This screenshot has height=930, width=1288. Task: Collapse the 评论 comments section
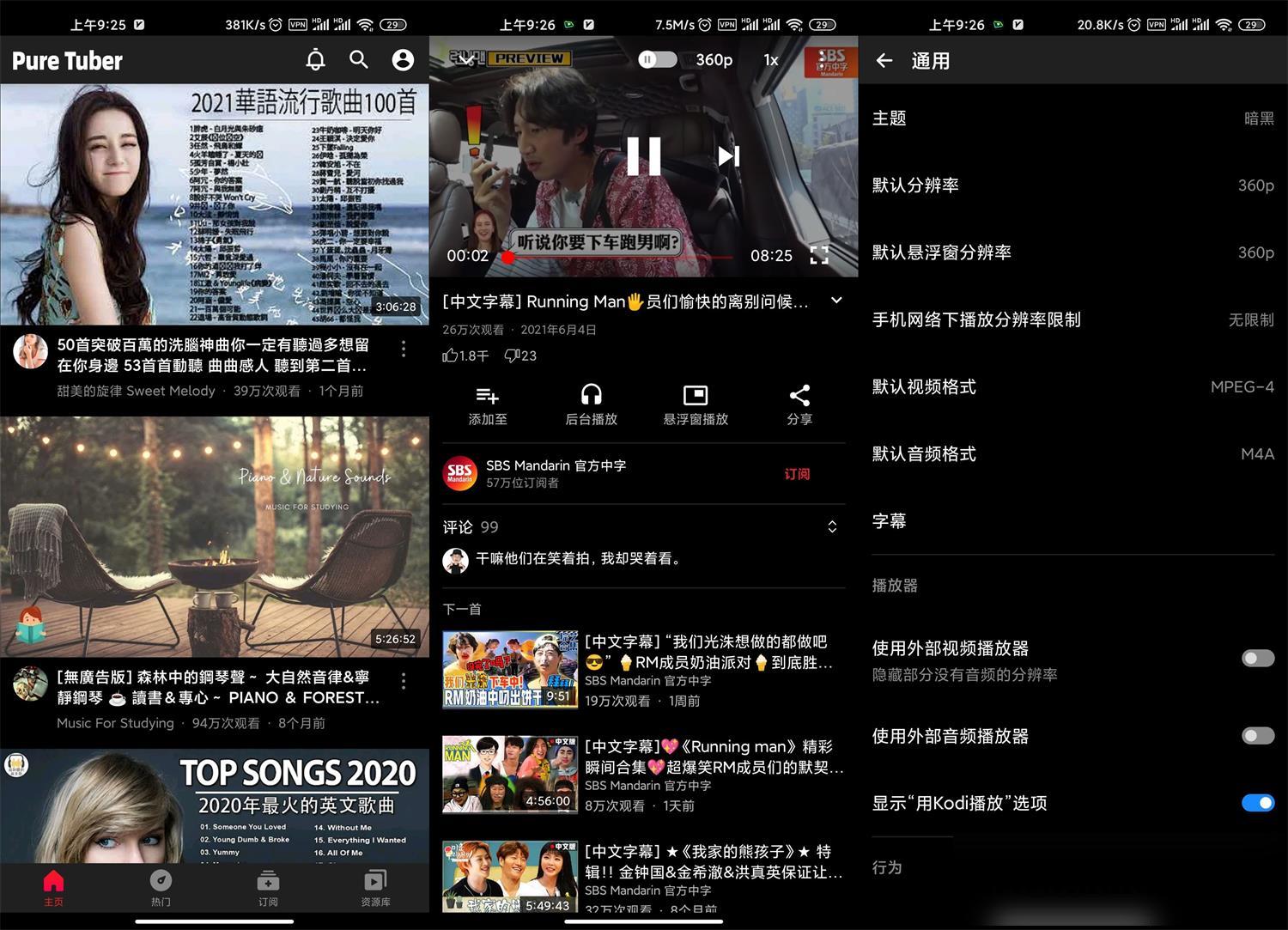click(831, 526)
